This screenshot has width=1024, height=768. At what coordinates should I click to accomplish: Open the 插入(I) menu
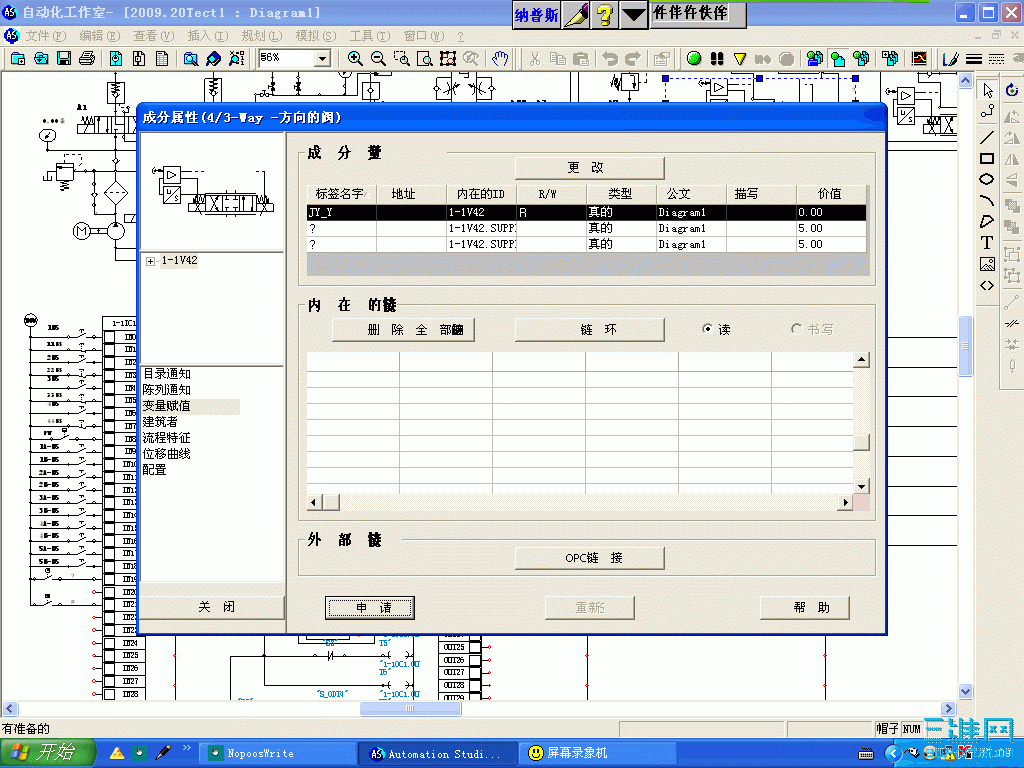click(208, 36)
